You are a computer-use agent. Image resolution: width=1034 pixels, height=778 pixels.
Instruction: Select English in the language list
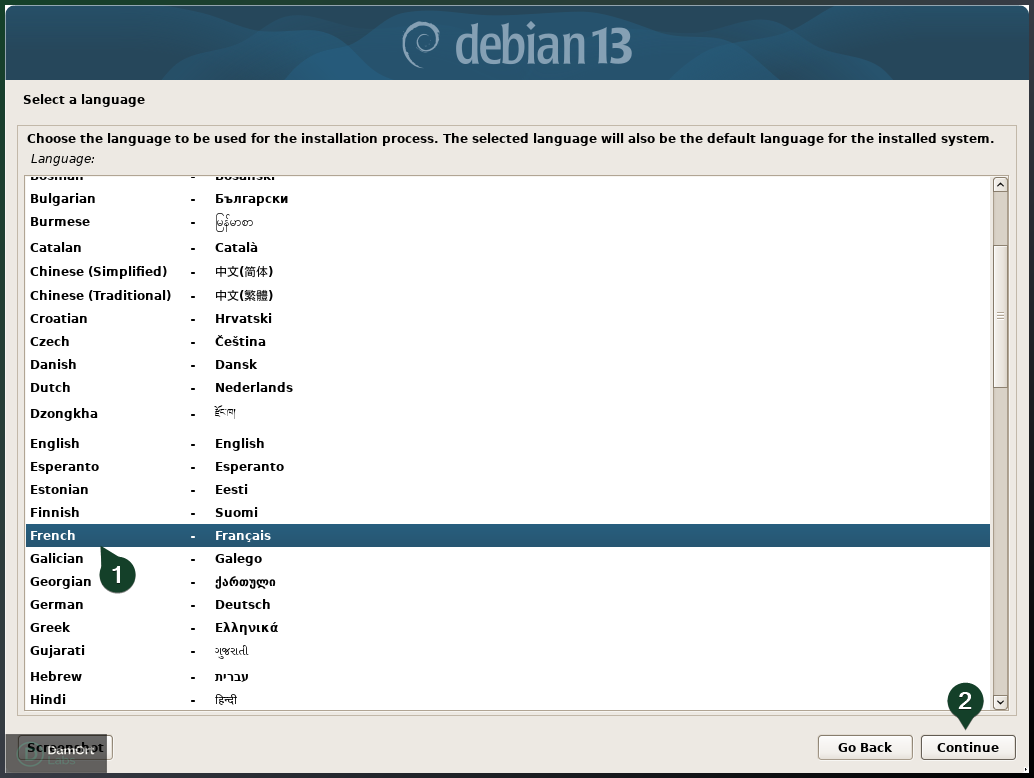150,443
